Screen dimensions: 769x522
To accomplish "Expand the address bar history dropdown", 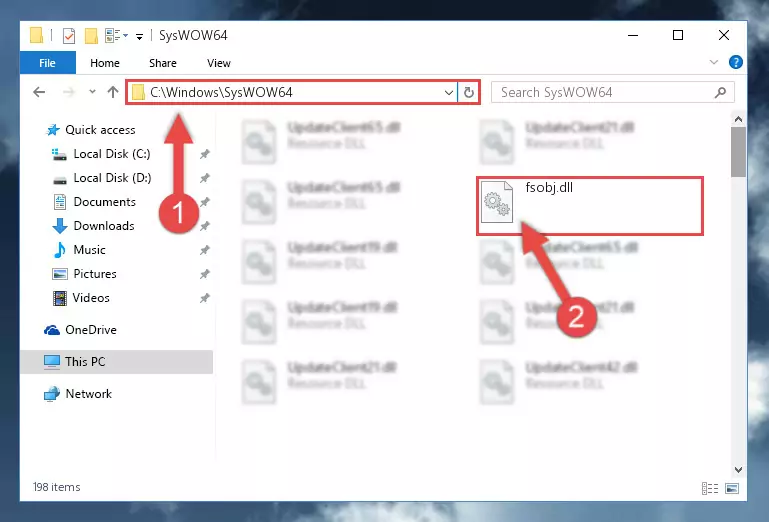I will pyautogui.click(x=448, y=92).
